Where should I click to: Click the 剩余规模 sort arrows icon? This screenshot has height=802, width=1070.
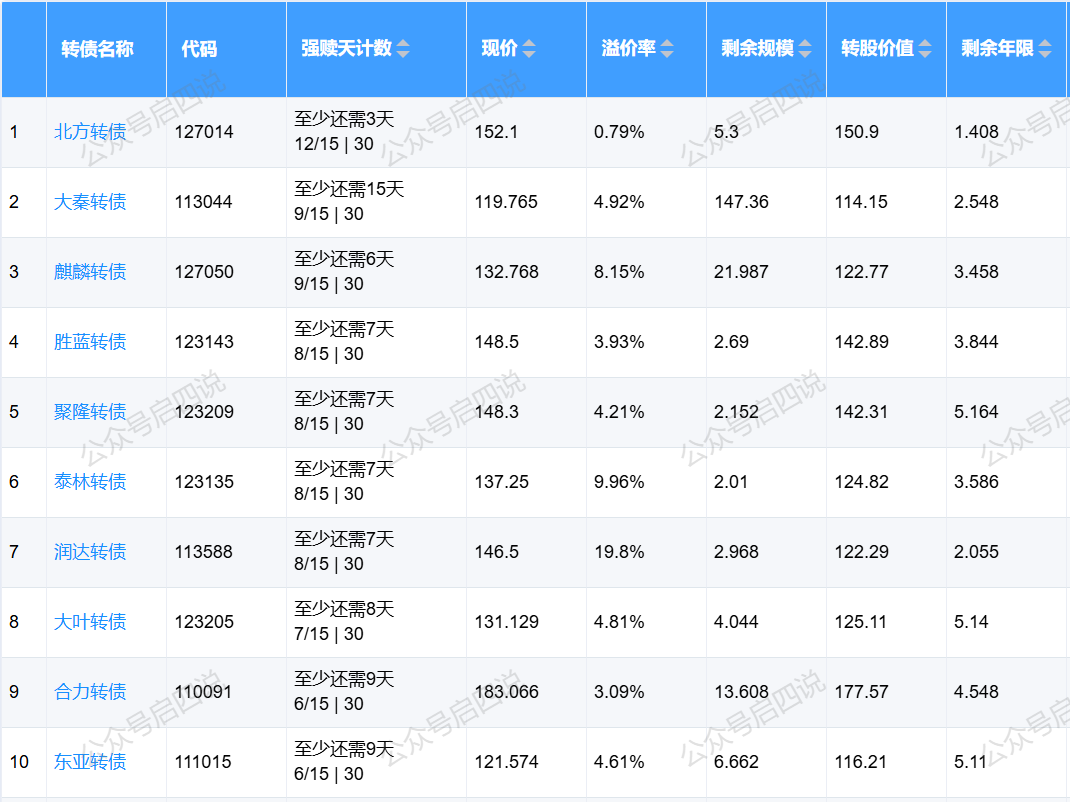[805, 49]
